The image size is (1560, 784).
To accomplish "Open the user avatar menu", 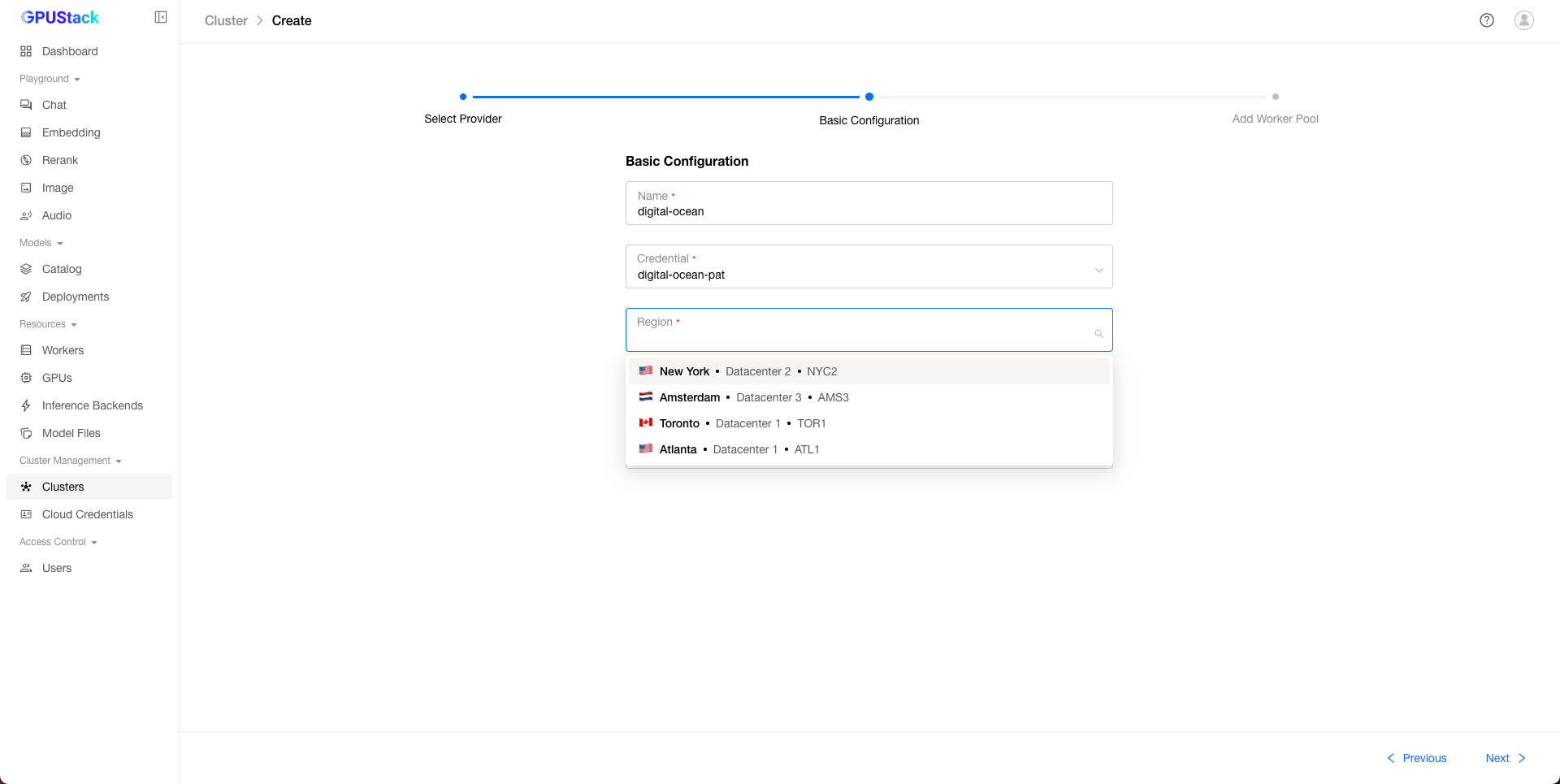I will (1523, 20).
